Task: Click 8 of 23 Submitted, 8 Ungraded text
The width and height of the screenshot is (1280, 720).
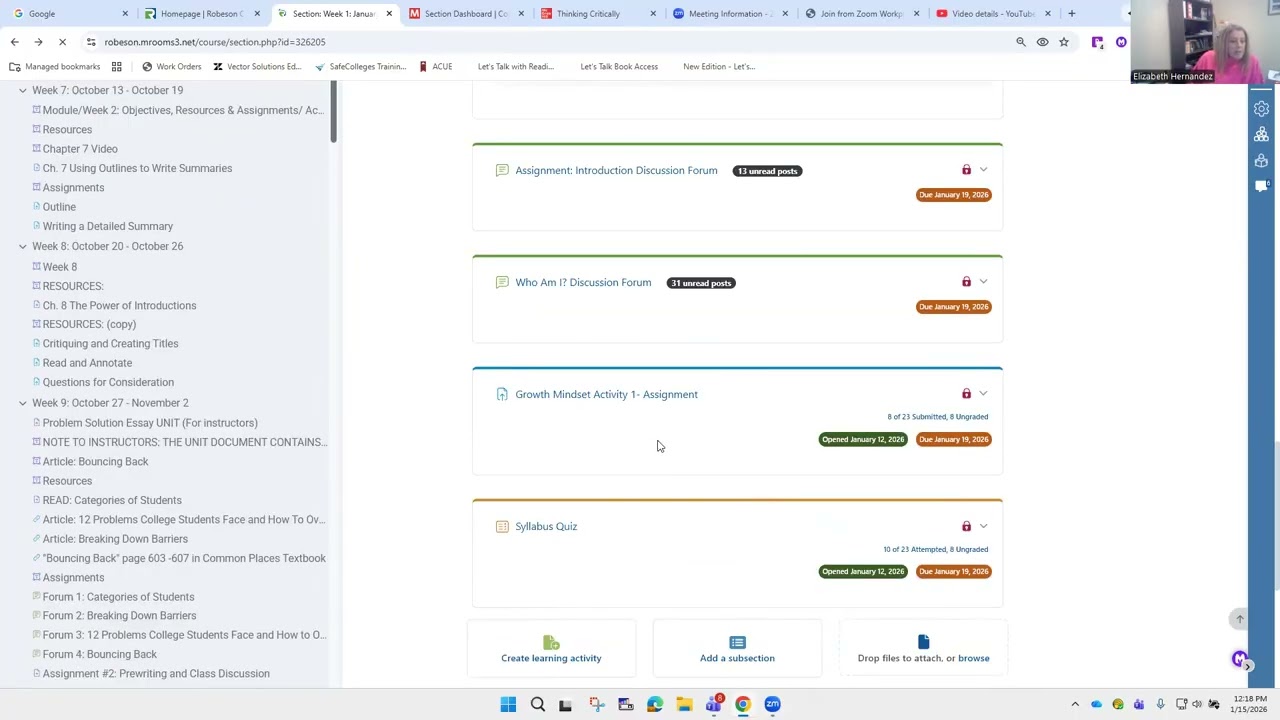Action: click(937, 417)
